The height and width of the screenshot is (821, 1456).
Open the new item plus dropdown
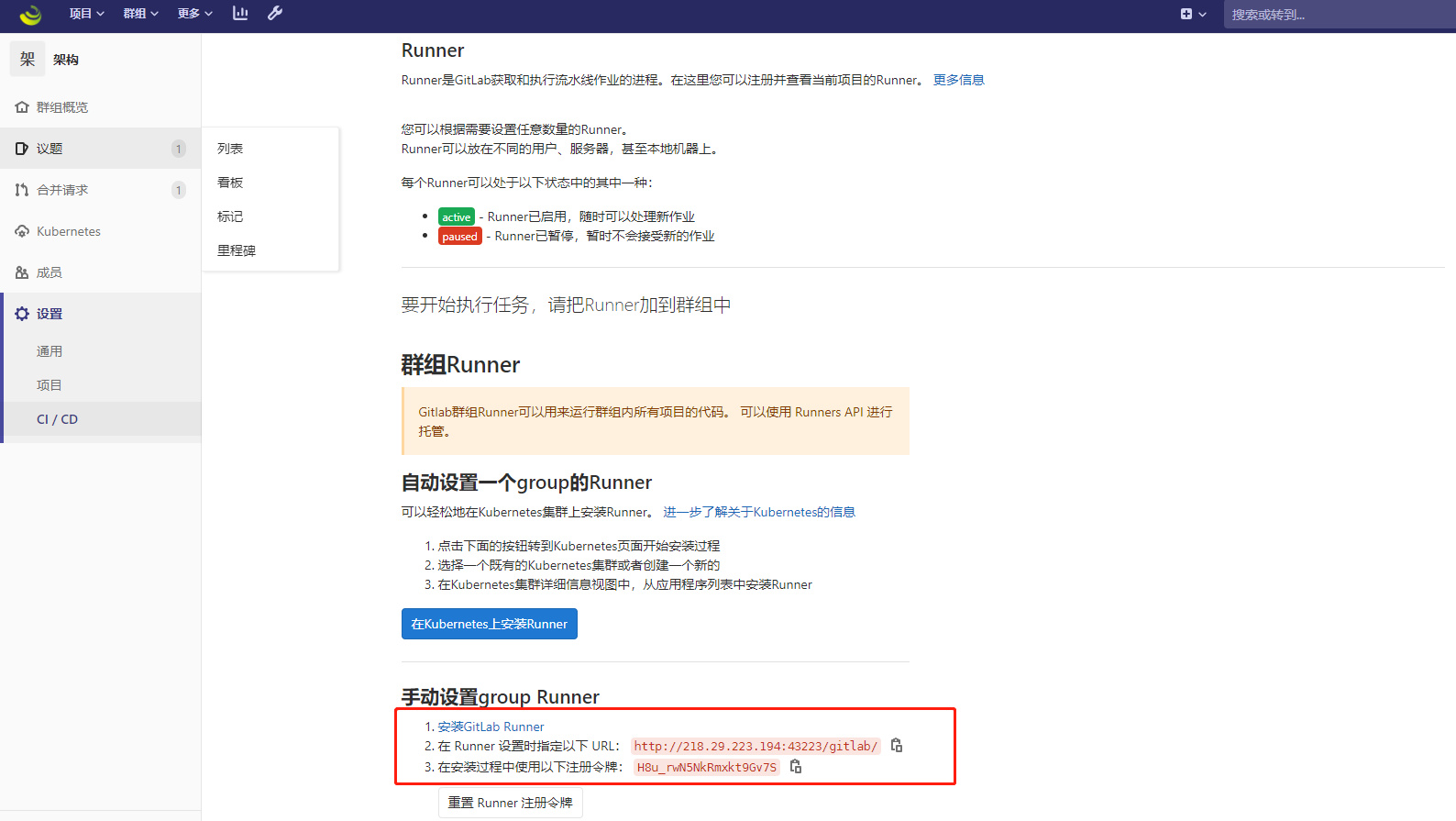[x=1193, y=14]
